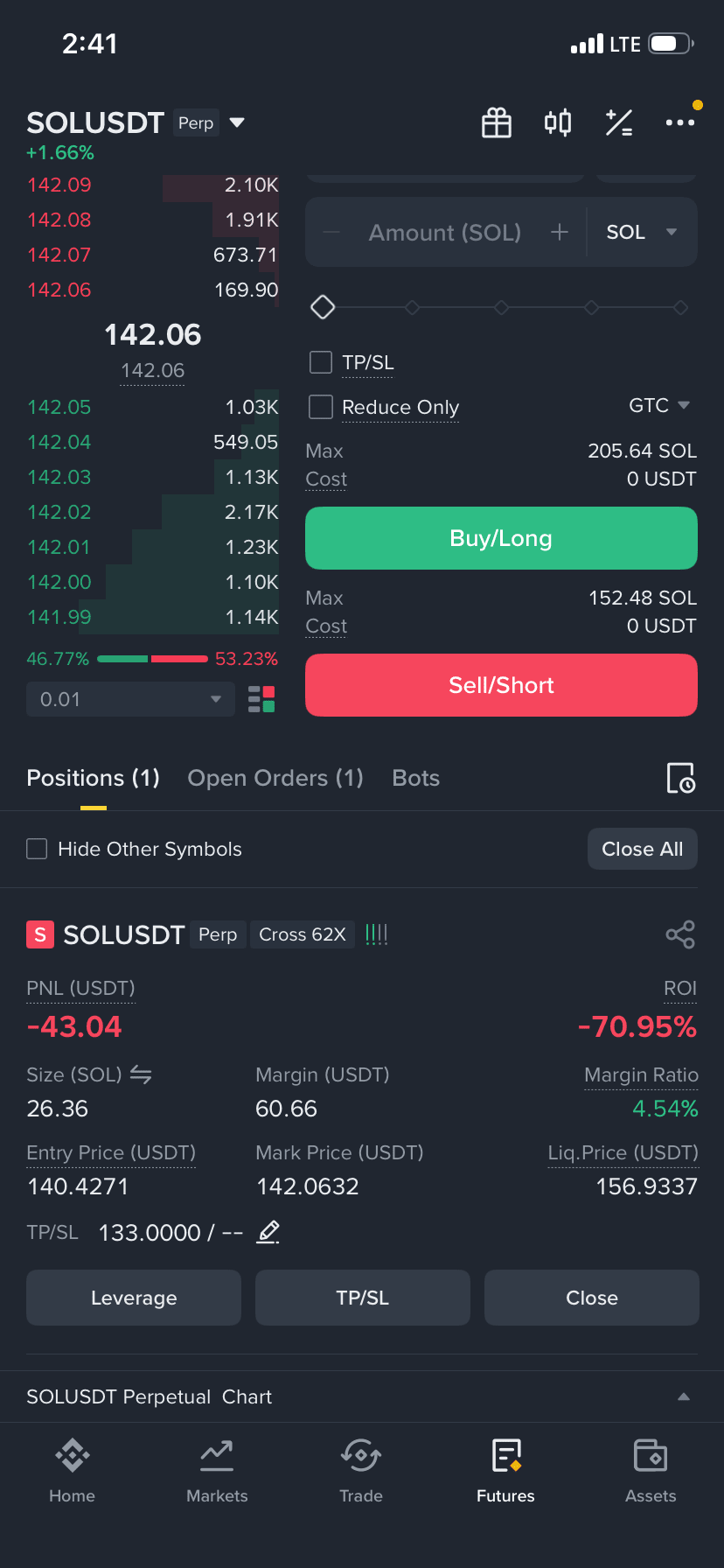The image size is (724, 1568).
Task: Open the order history icon
Action: 680,778
